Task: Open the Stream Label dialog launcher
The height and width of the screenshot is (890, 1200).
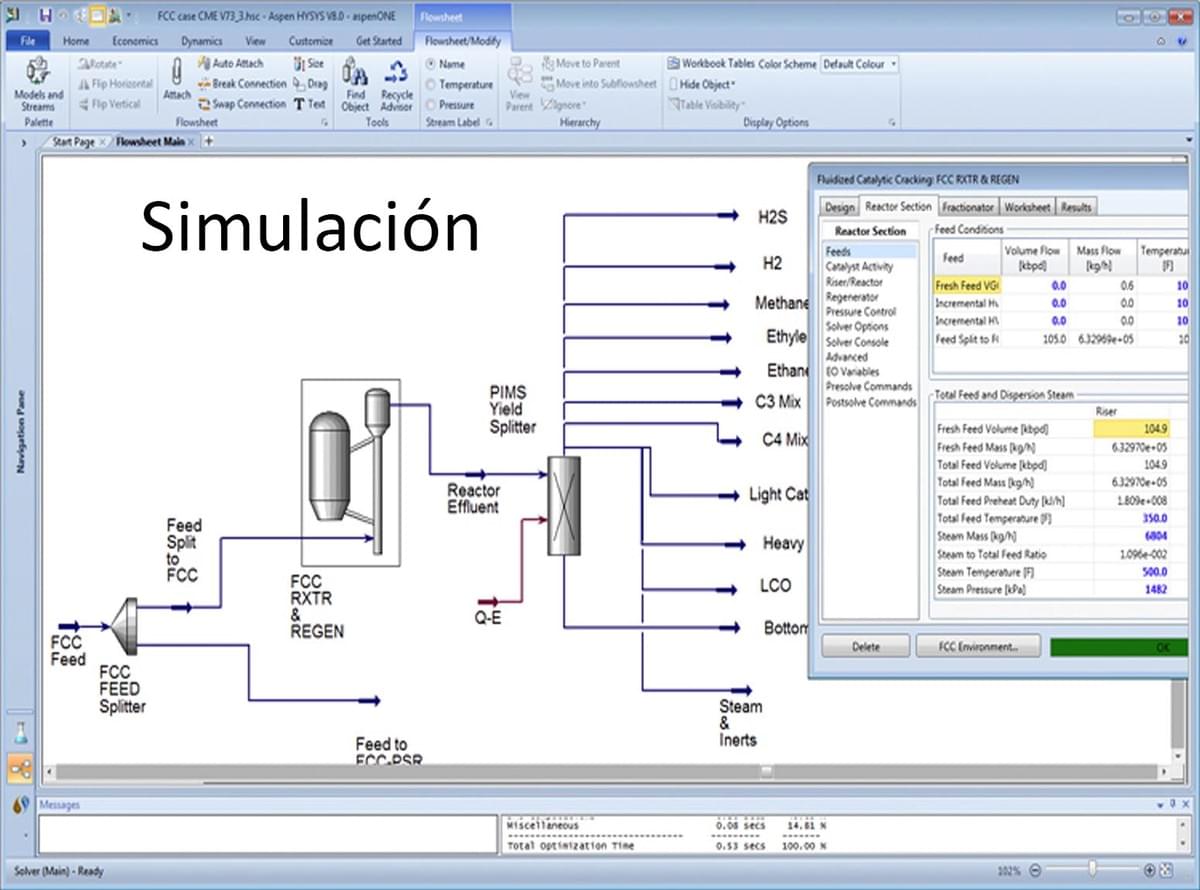Action: pyautogui.click(x=490, y=122)
